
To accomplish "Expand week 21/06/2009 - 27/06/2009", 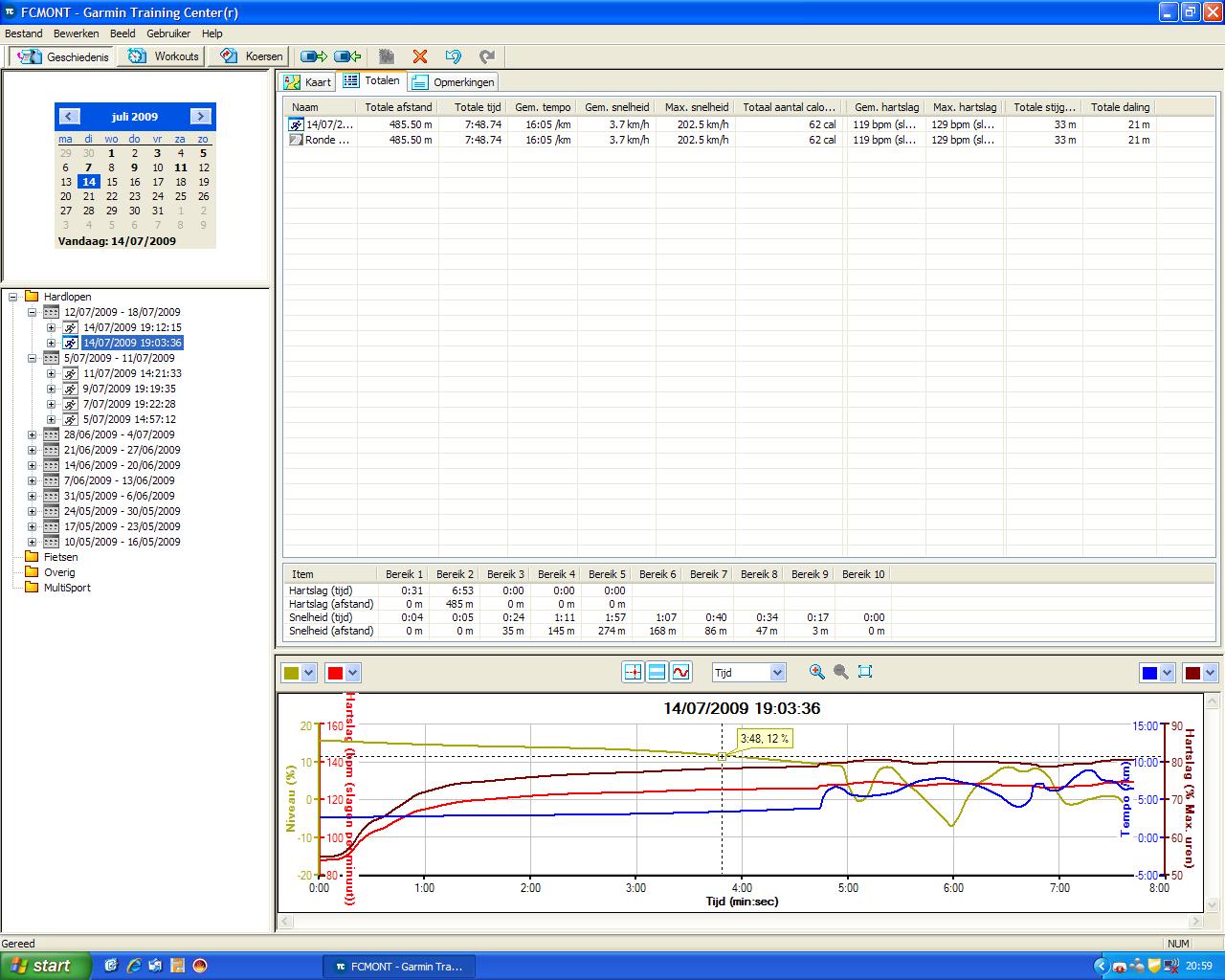I will click(x=32, y=450).
